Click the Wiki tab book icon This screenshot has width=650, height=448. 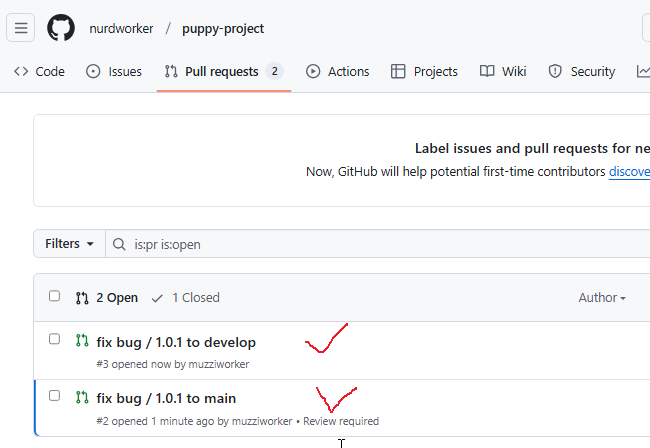pyautogui.click(x=487, y=71)
